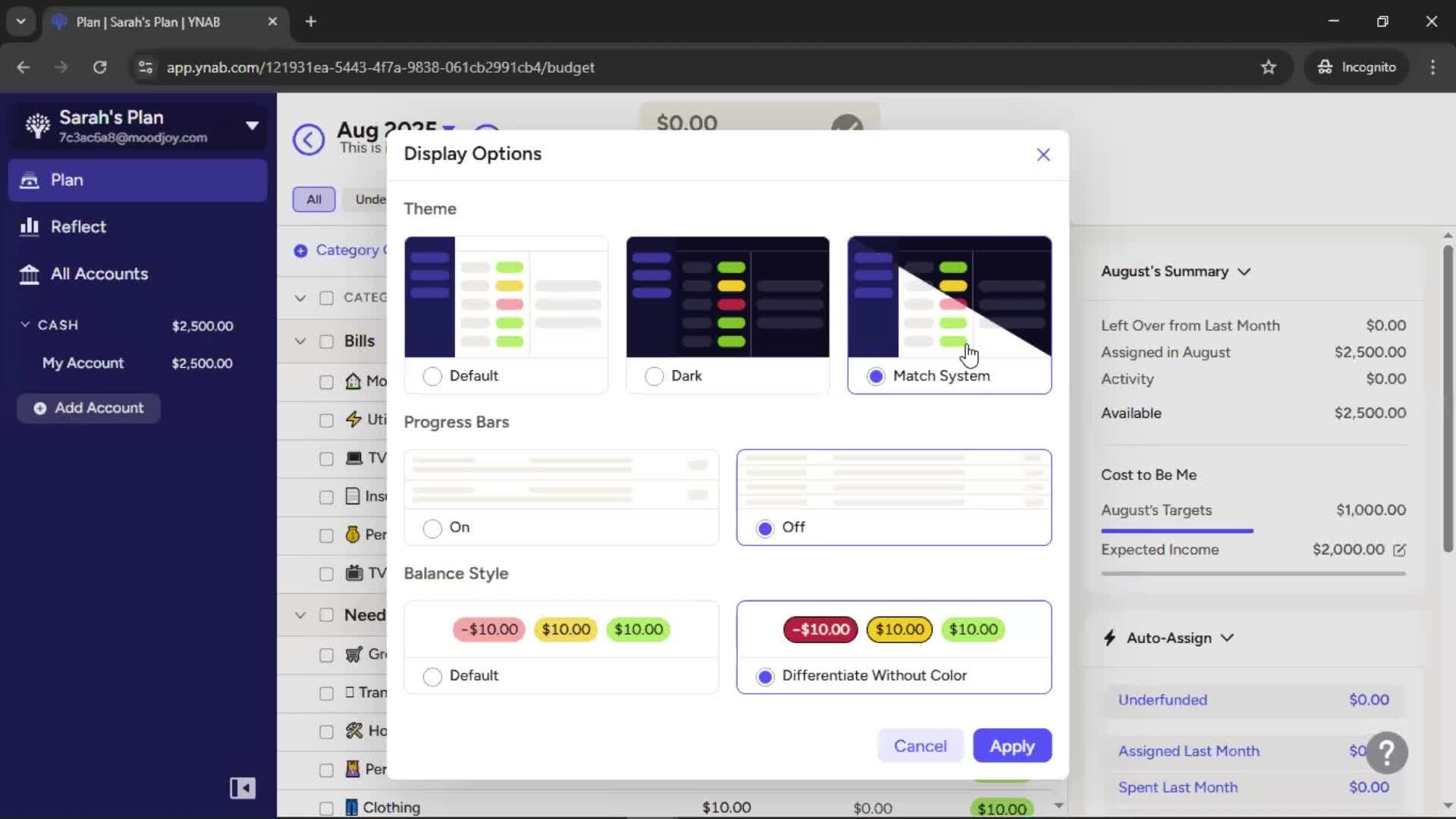Apply the display options
1456x819 pixels.
pos(1012,746)
